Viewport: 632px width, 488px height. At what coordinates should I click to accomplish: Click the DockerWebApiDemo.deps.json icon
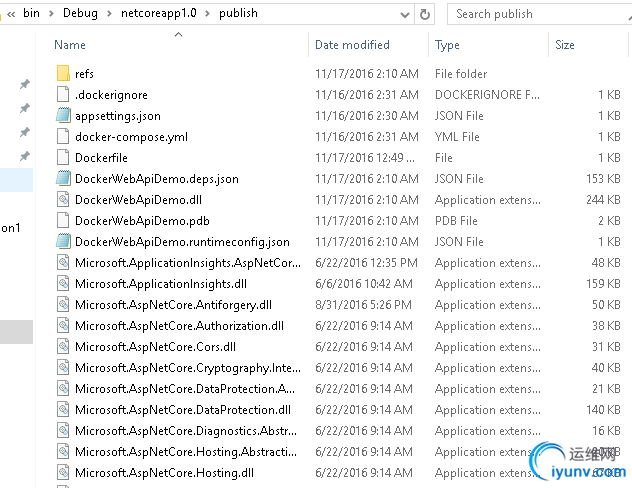tap(63, 178)
